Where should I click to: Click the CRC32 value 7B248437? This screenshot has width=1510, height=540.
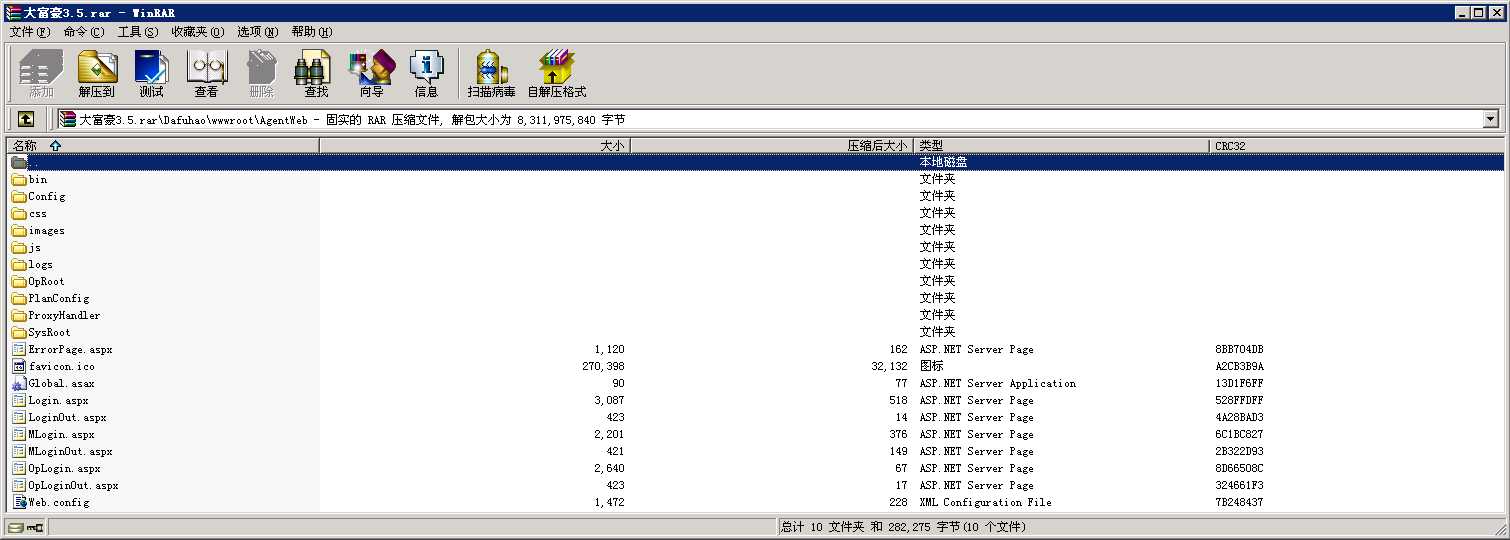coord(1239,503)
